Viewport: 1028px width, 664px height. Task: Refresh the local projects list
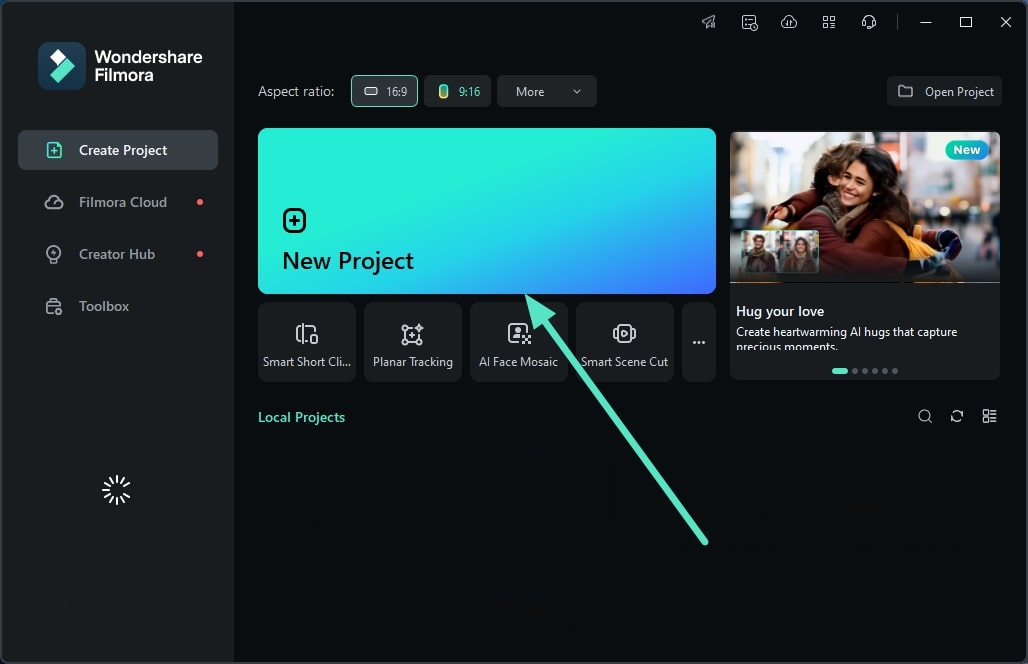957,416
